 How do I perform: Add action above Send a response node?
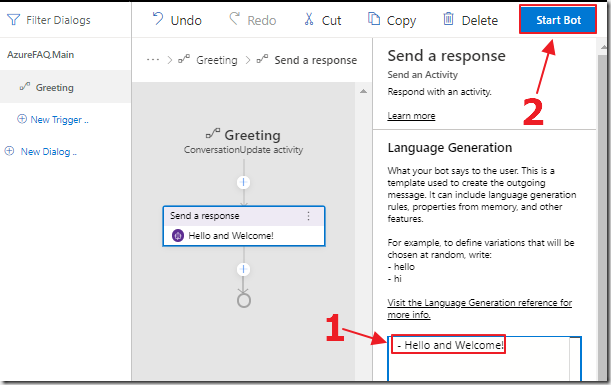click(244, 182)
